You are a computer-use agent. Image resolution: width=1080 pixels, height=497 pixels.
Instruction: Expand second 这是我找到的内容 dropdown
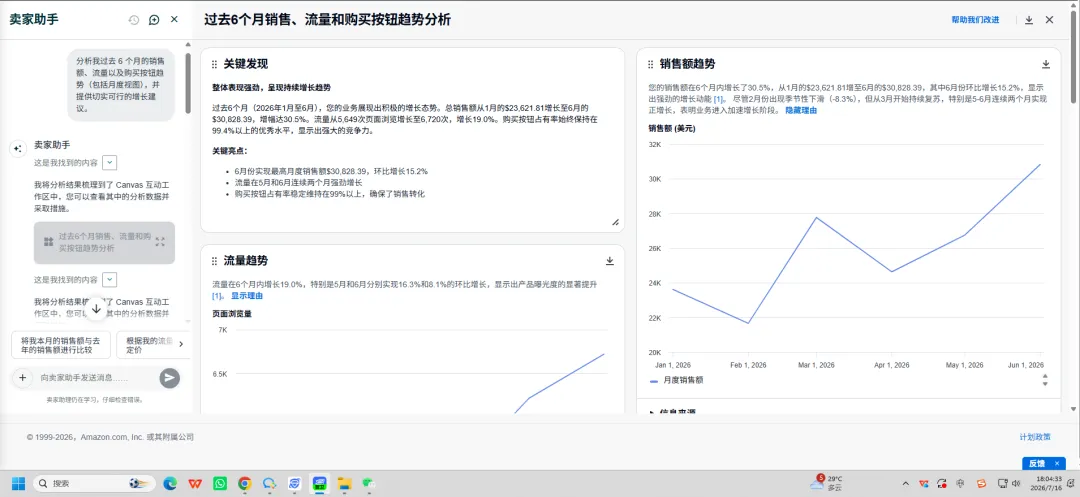tap(110, 279)
